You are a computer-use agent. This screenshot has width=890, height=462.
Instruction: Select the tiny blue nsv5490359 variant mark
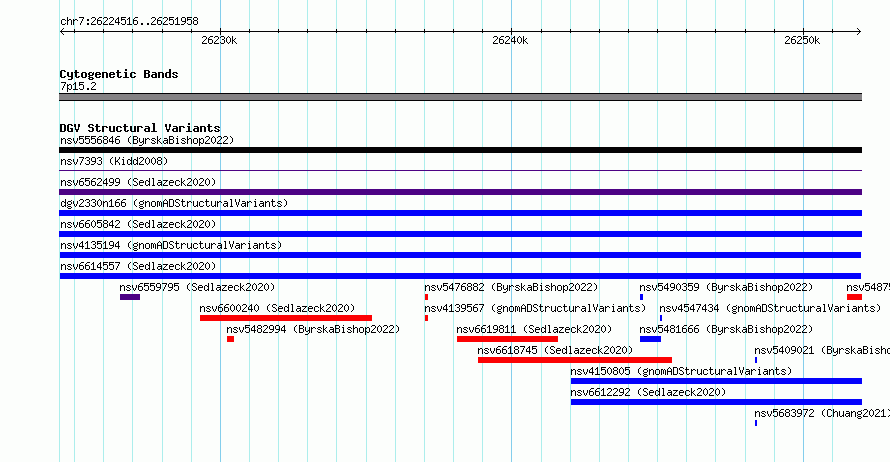click(x=641, y=297)
